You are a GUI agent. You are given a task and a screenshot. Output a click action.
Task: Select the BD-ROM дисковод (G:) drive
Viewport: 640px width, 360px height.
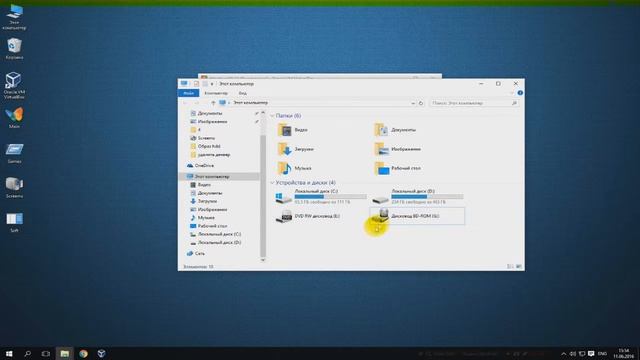click(x=417, y=216)
